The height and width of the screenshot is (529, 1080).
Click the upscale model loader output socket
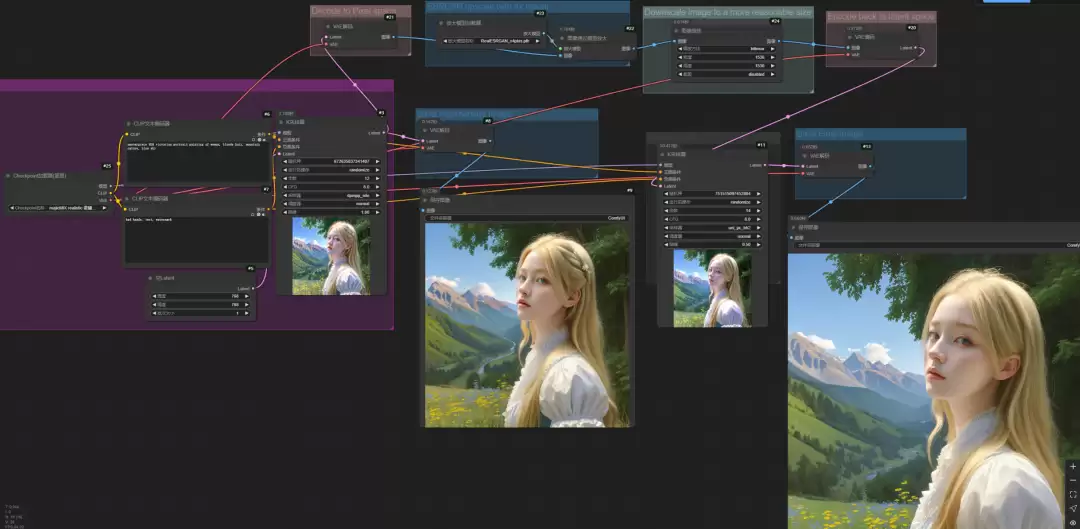(x=542, y=32)
